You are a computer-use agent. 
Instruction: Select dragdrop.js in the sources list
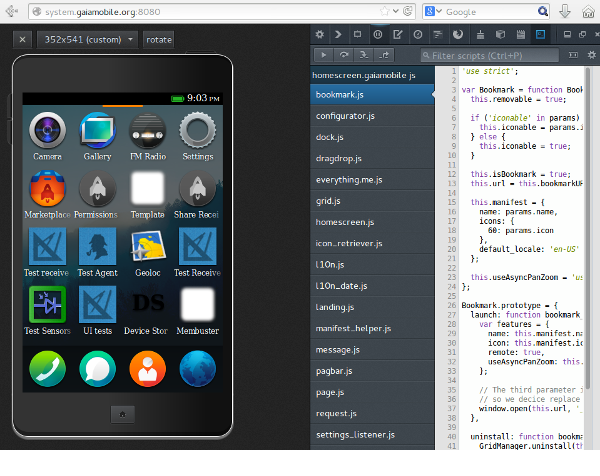coord(343,159)
